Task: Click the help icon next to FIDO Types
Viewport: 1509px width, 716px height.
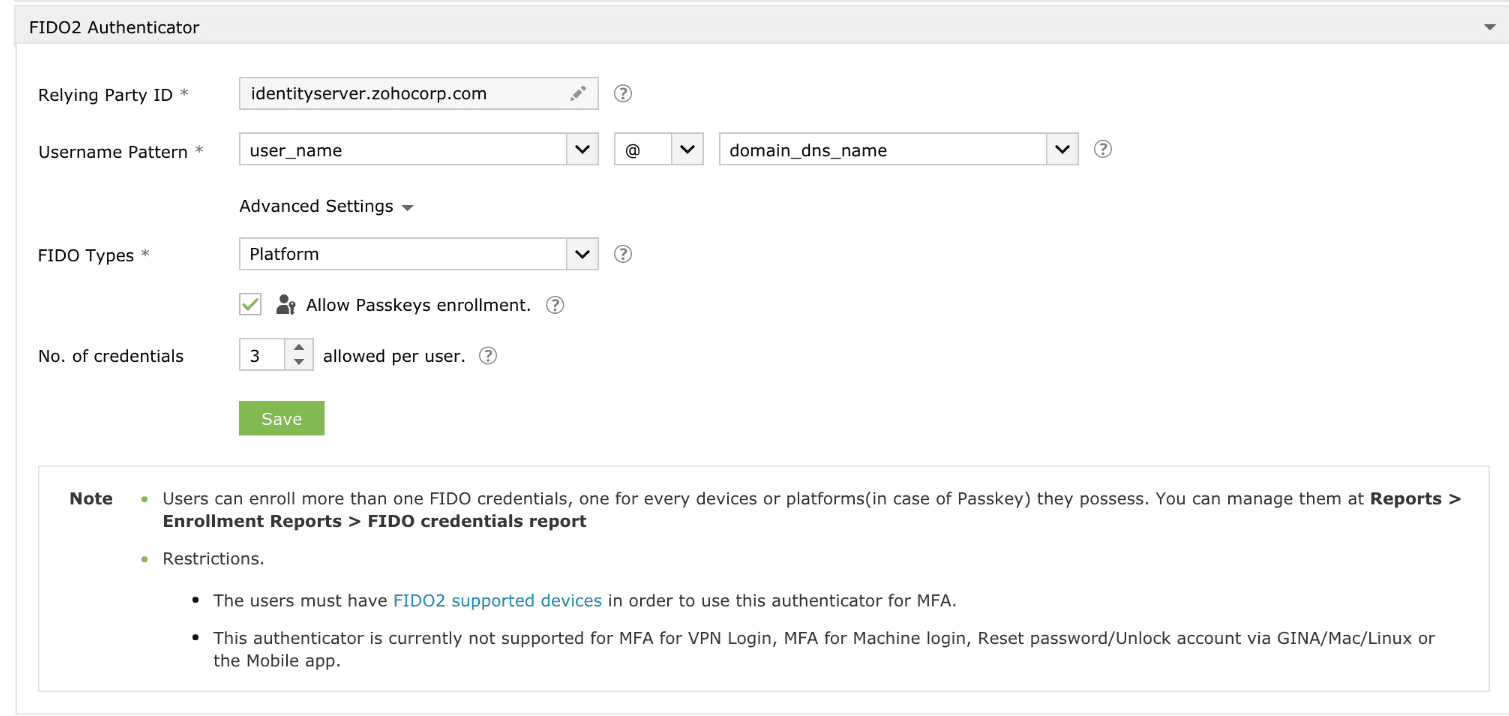Action: click(x=623, y=254)
